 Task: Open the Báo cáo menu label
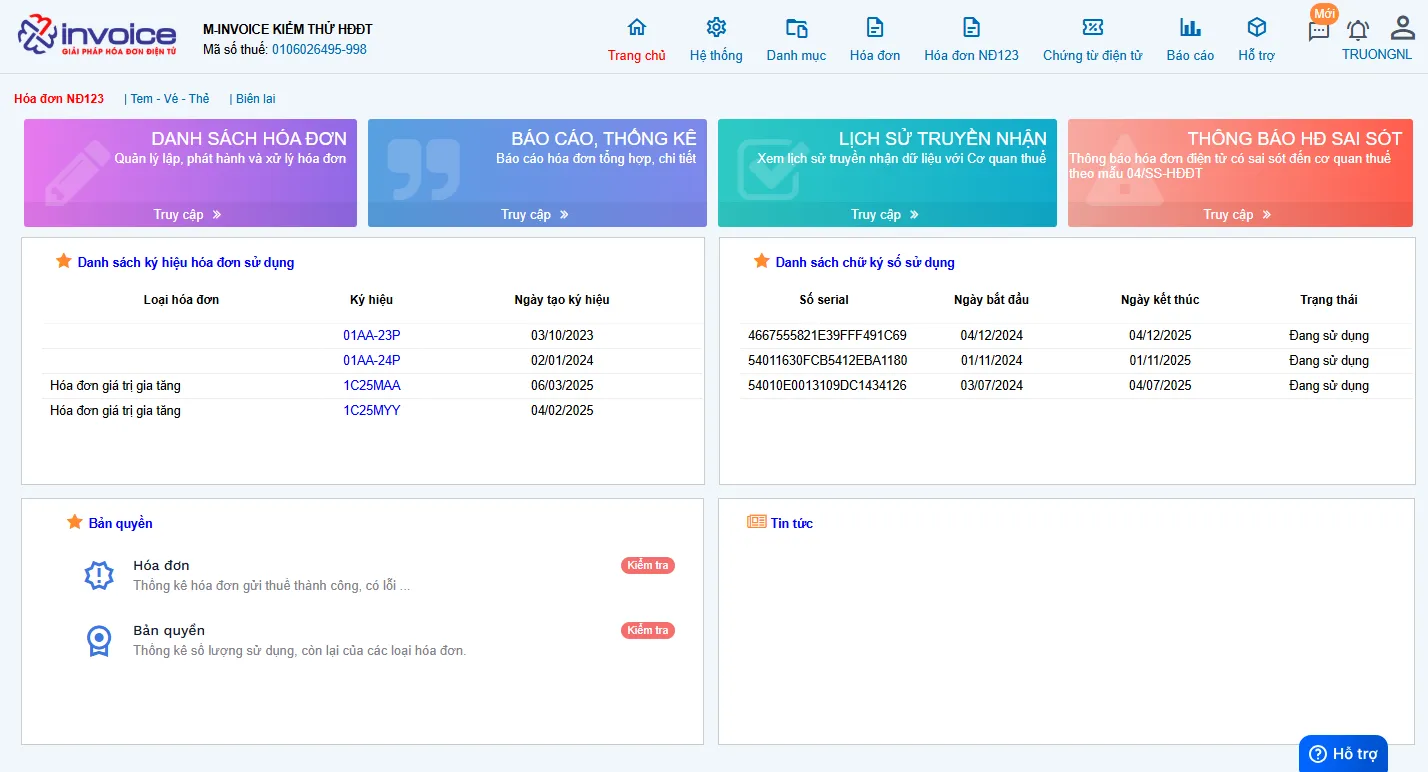click(x=1190, y=56)
